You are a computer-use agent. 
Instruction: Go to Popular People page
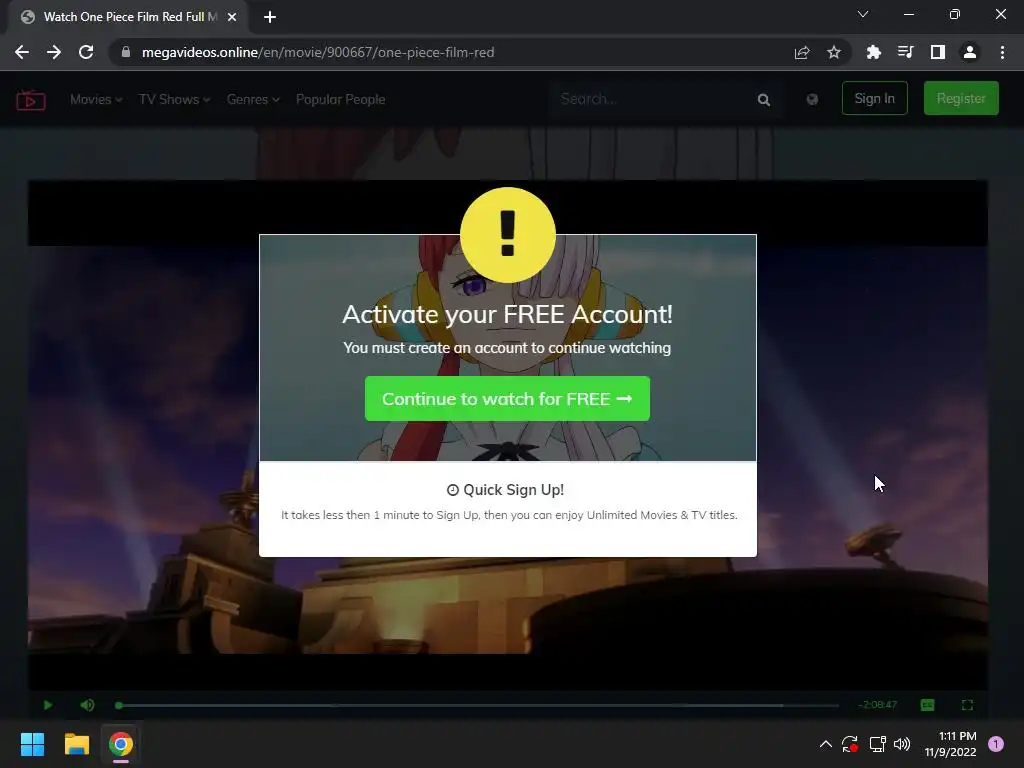pyautogui.click(x=340, y=99)
